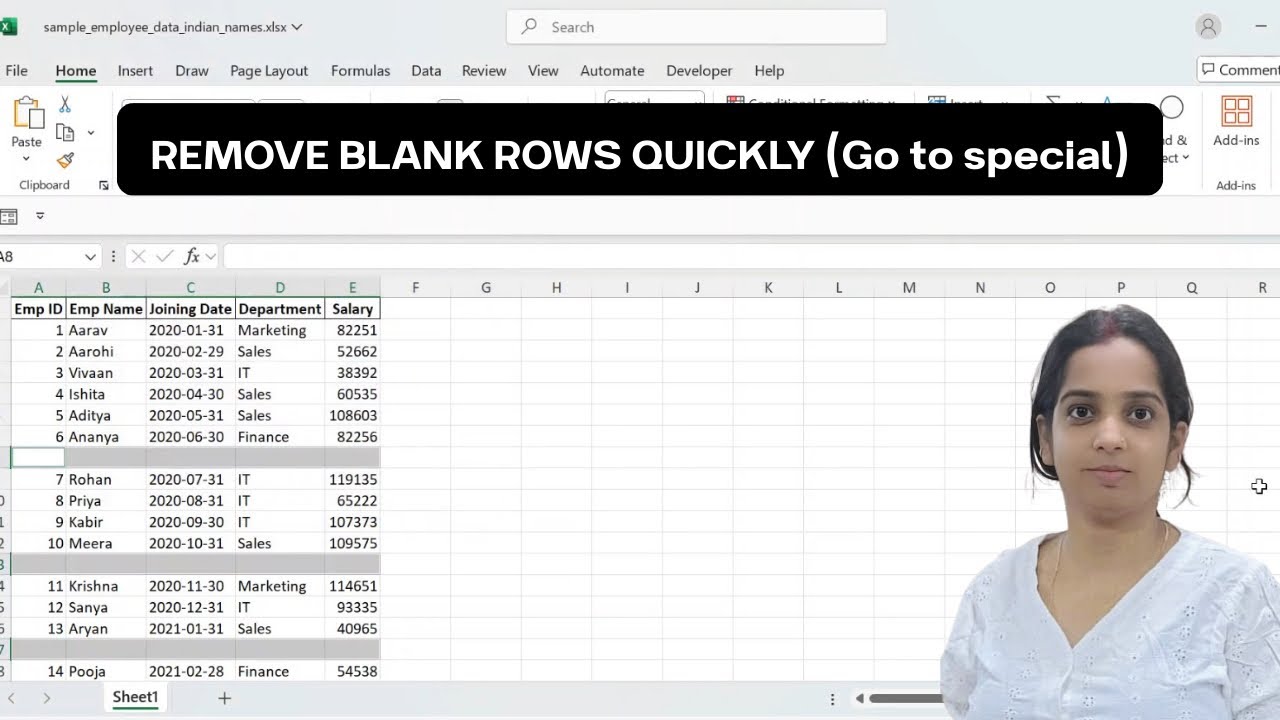
Task: Expand the Paste options arrow
Action: tap(26, 159)
